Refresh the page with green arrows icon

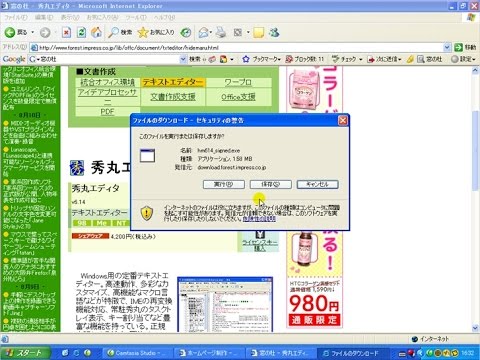click(x=81, y=32)
